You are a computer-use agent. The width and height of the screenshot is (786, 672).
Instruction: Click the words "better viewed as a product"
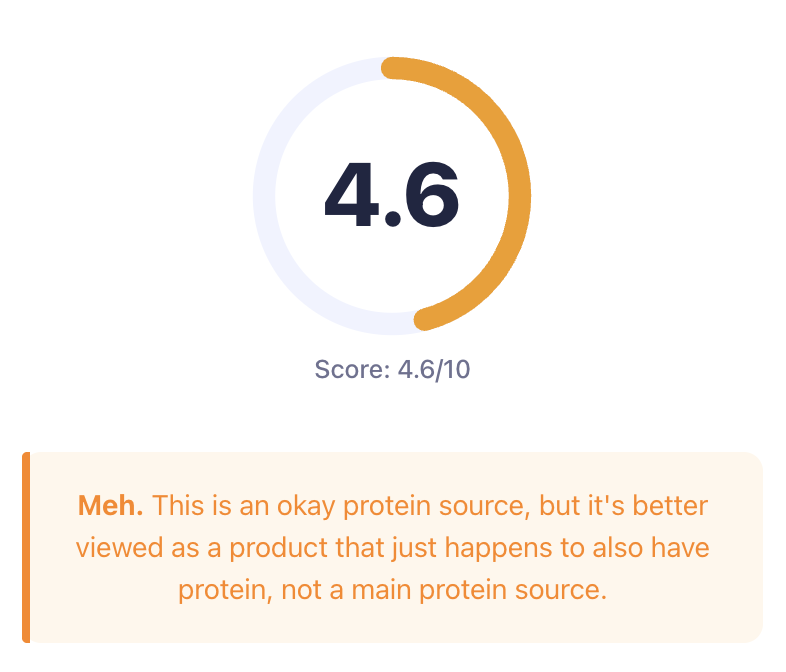click(x=200, y=547)
